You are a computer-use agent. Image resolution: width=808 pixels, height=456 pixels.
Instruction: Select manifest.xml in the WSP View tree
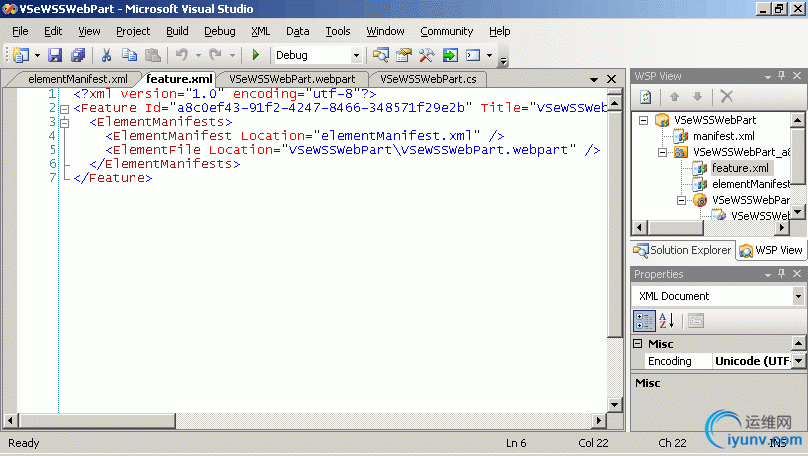click(x=723, y=136)
